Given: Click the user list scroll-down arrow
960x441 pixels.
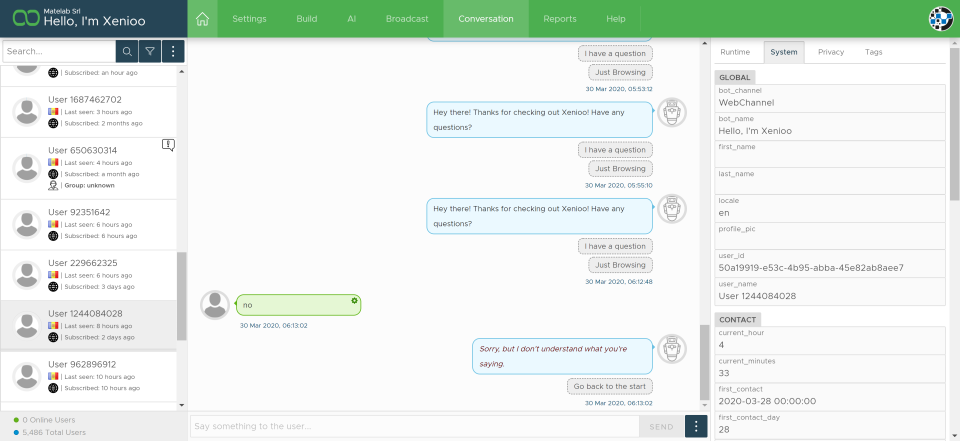Looking at the screenshot, I should 181,405.
